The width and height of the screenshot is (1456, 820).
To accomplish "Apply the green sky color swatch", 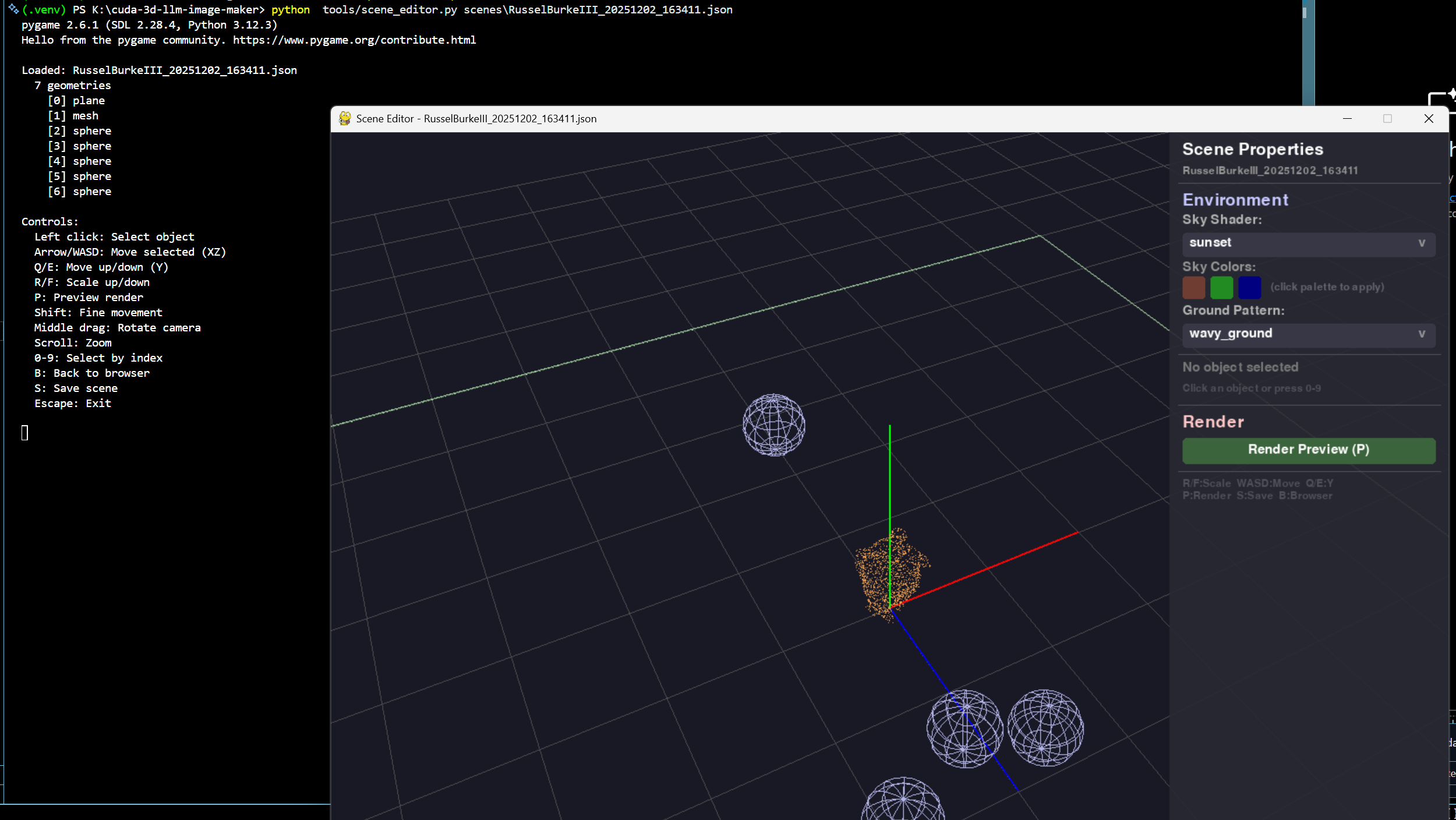I will click(x=1221, y=287).
